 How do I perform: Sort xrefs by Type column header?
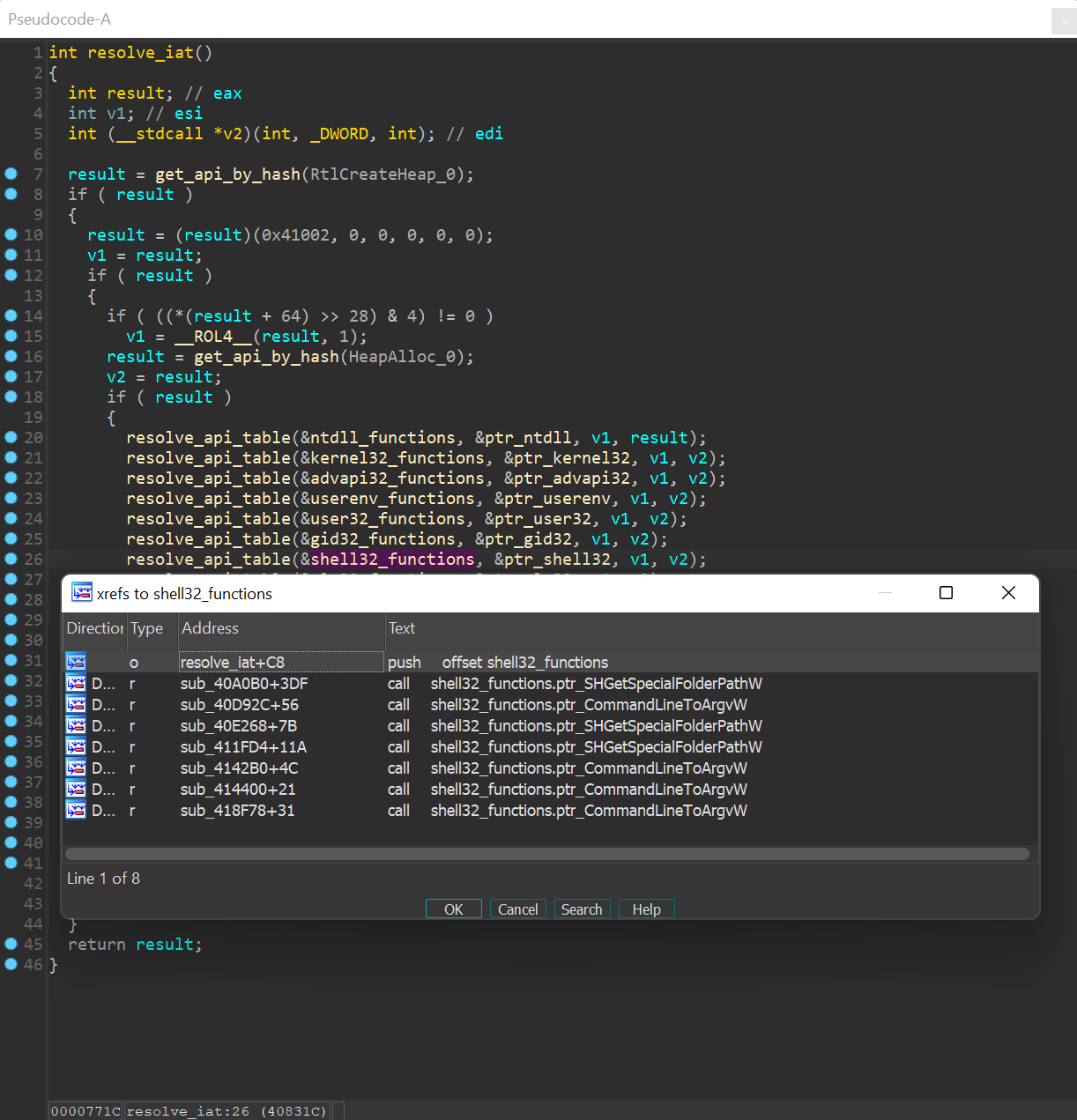146,628
